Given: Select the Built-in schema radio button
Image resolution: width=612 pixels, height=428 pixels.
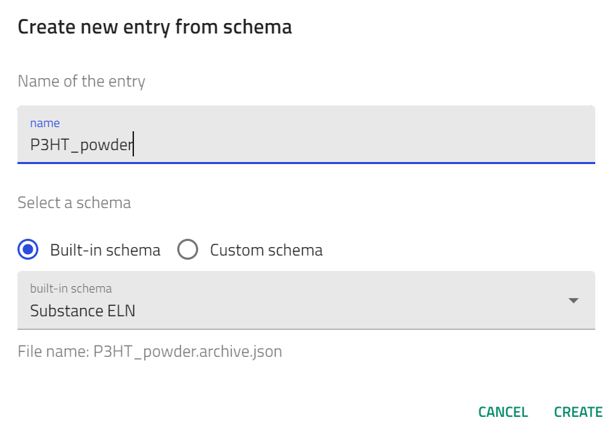Looking at the screenshot, I should tap(29, 250).
